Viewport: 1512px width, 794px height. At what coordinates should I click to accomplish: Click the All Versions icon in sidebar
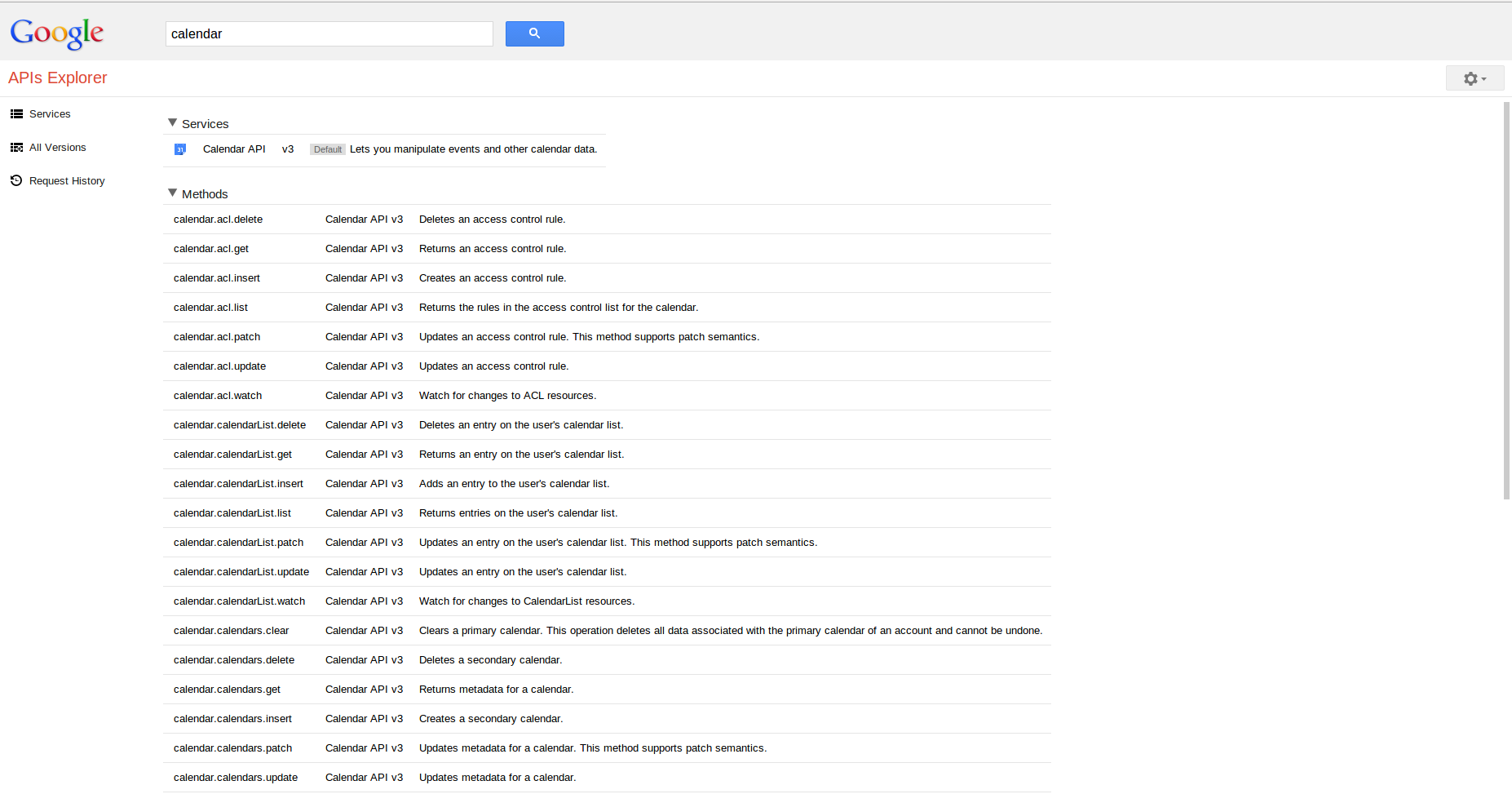(16, 148)
